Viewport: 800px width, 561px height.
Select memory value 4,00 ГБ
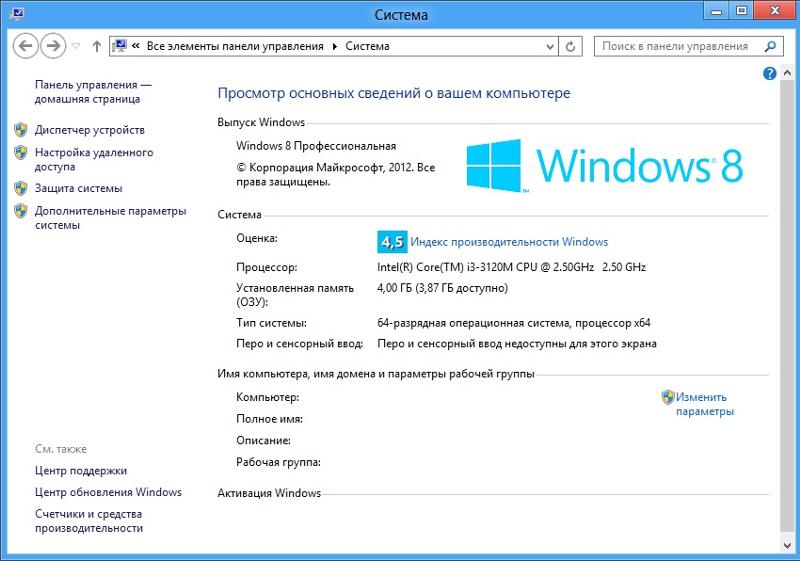394,288
